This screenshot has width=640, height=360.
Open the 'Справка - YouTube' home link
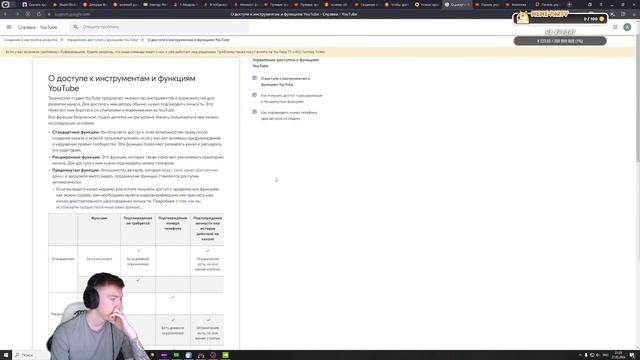pos(38,27)
